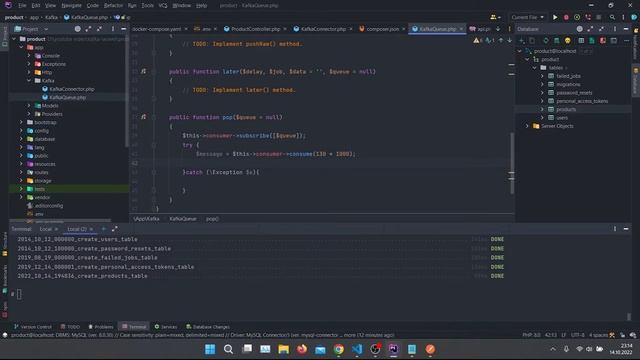Open Search Everywhere via the magnifier icon
Image resolution: width=640 pixels, height=360 pixels.
[x=612, y=17]
